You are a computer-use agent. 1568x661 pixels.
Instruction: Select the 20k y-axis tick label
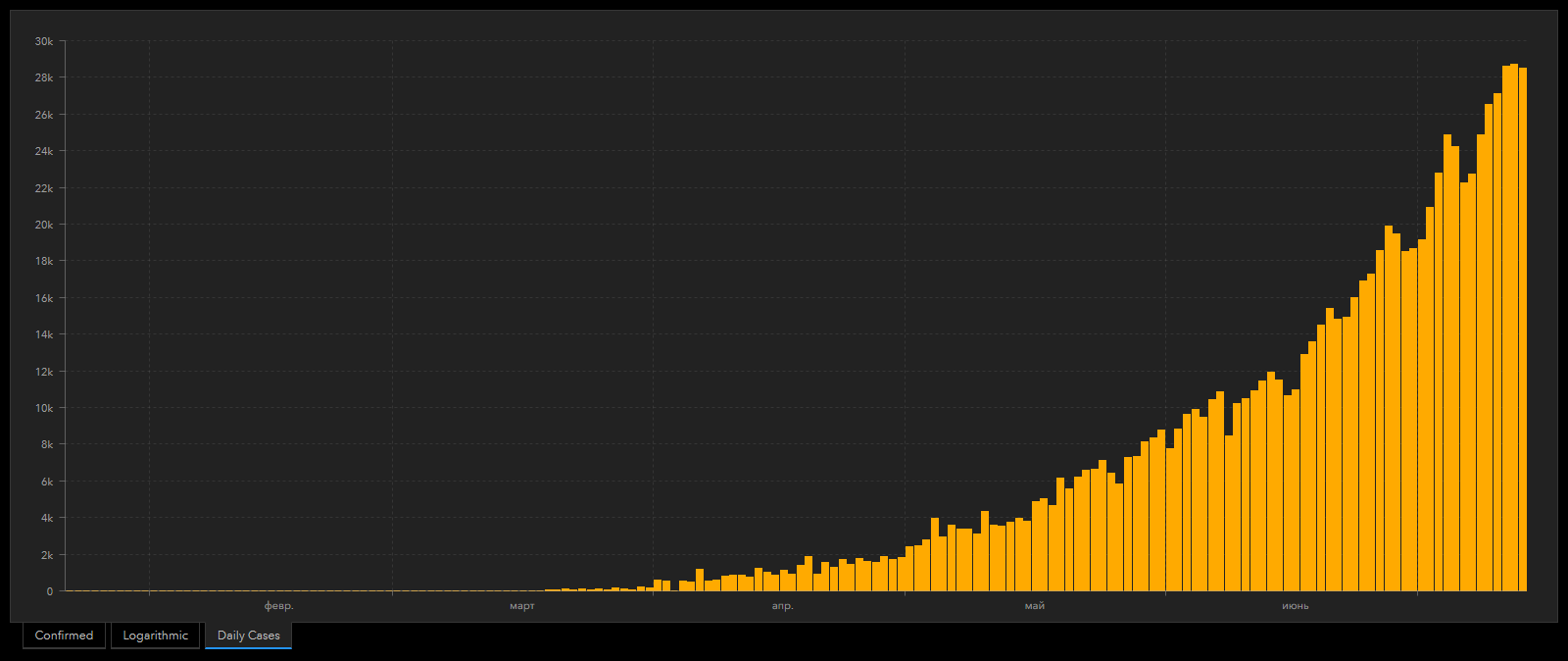[44, 225]
